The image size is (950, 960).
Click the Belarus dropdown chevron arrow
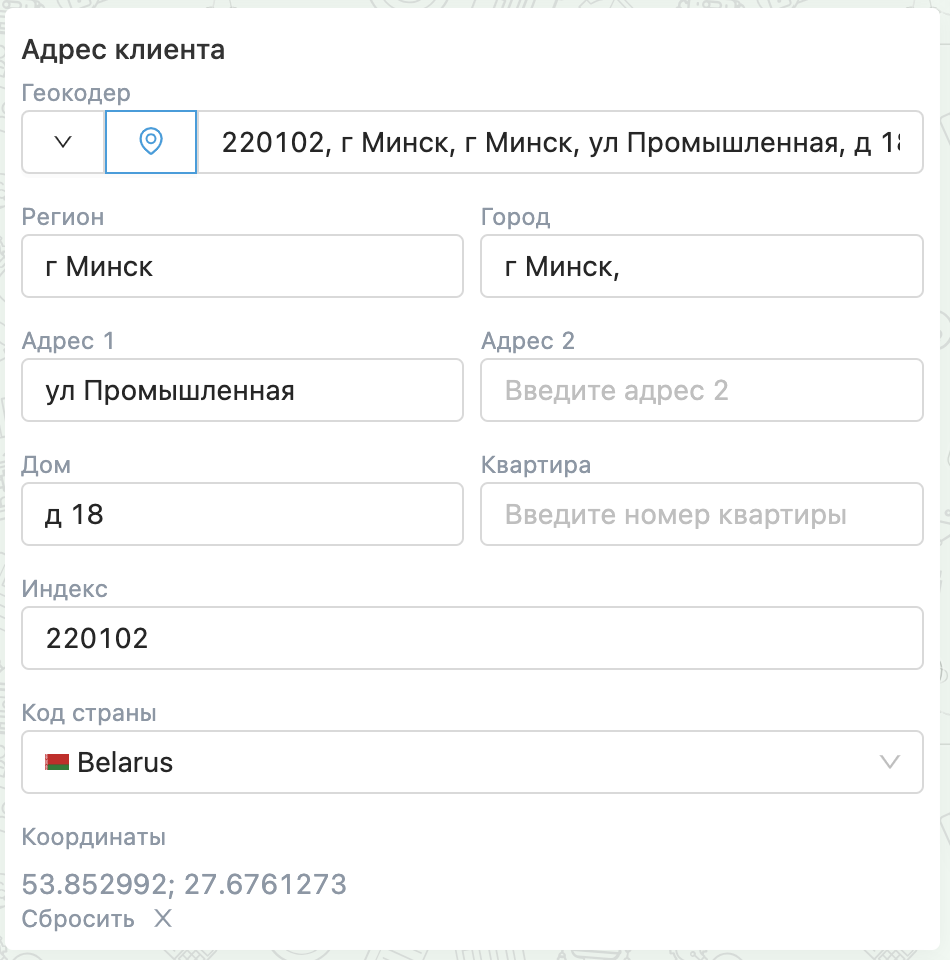click(889, 762)
